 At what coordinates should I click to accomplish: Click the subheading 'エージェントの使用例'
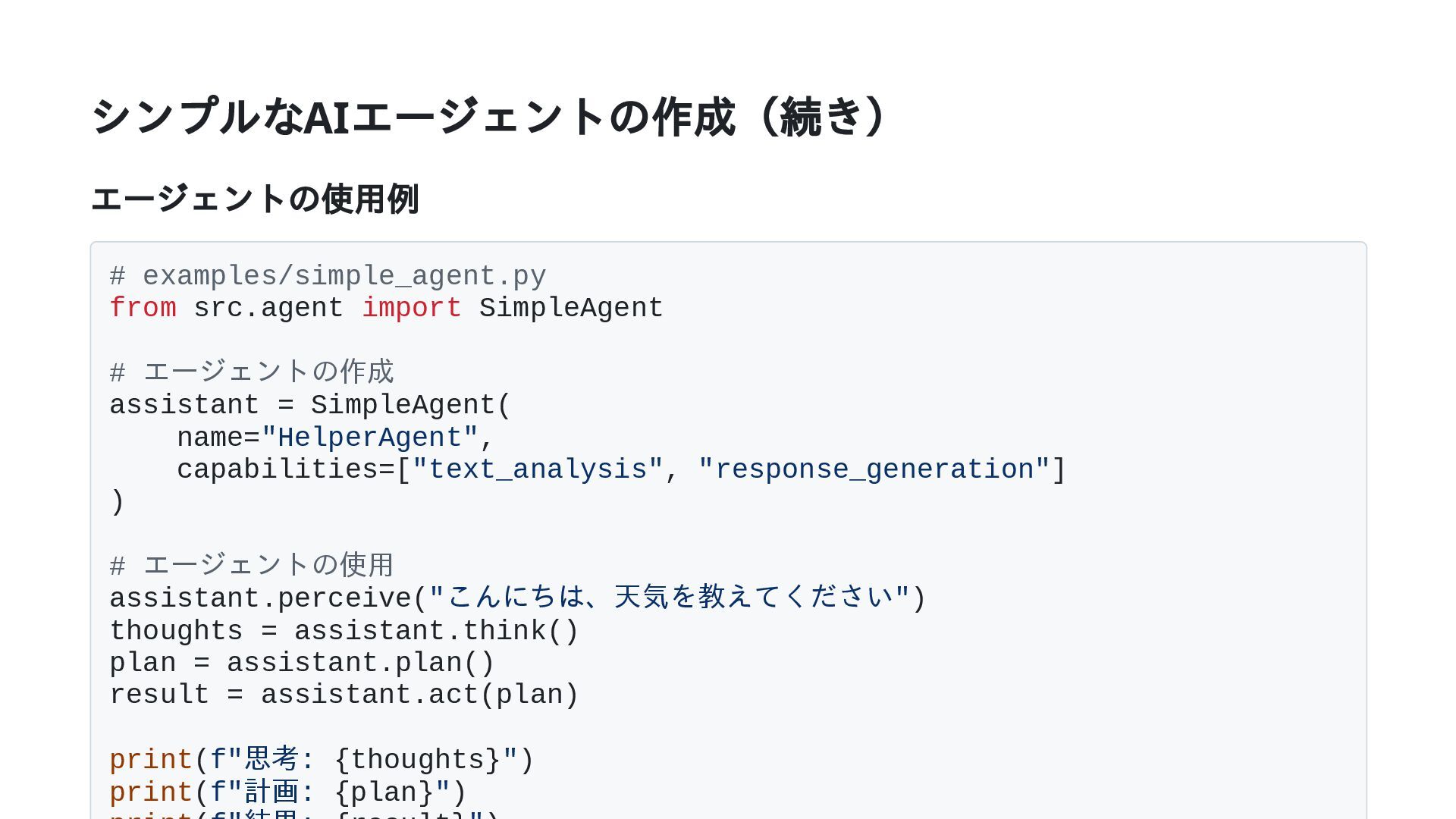coord(255,199)
